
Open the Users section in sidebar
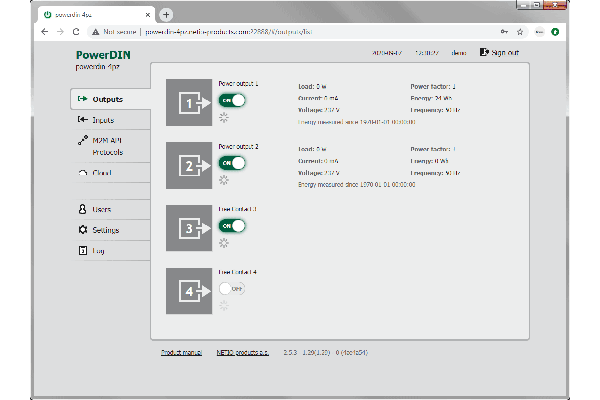point(111,209)
